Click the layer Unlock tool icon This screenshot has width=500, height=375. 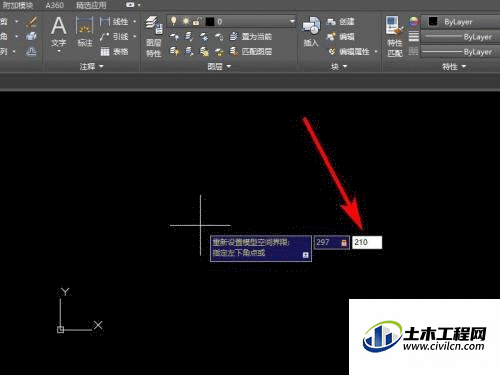coord(219,52)
